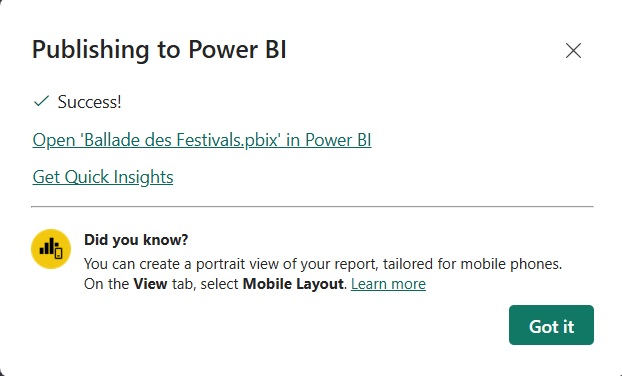622x376 pixels.
Task: Click the bold 'Mobile Layout' text
Action: click(x=293, y=284)
